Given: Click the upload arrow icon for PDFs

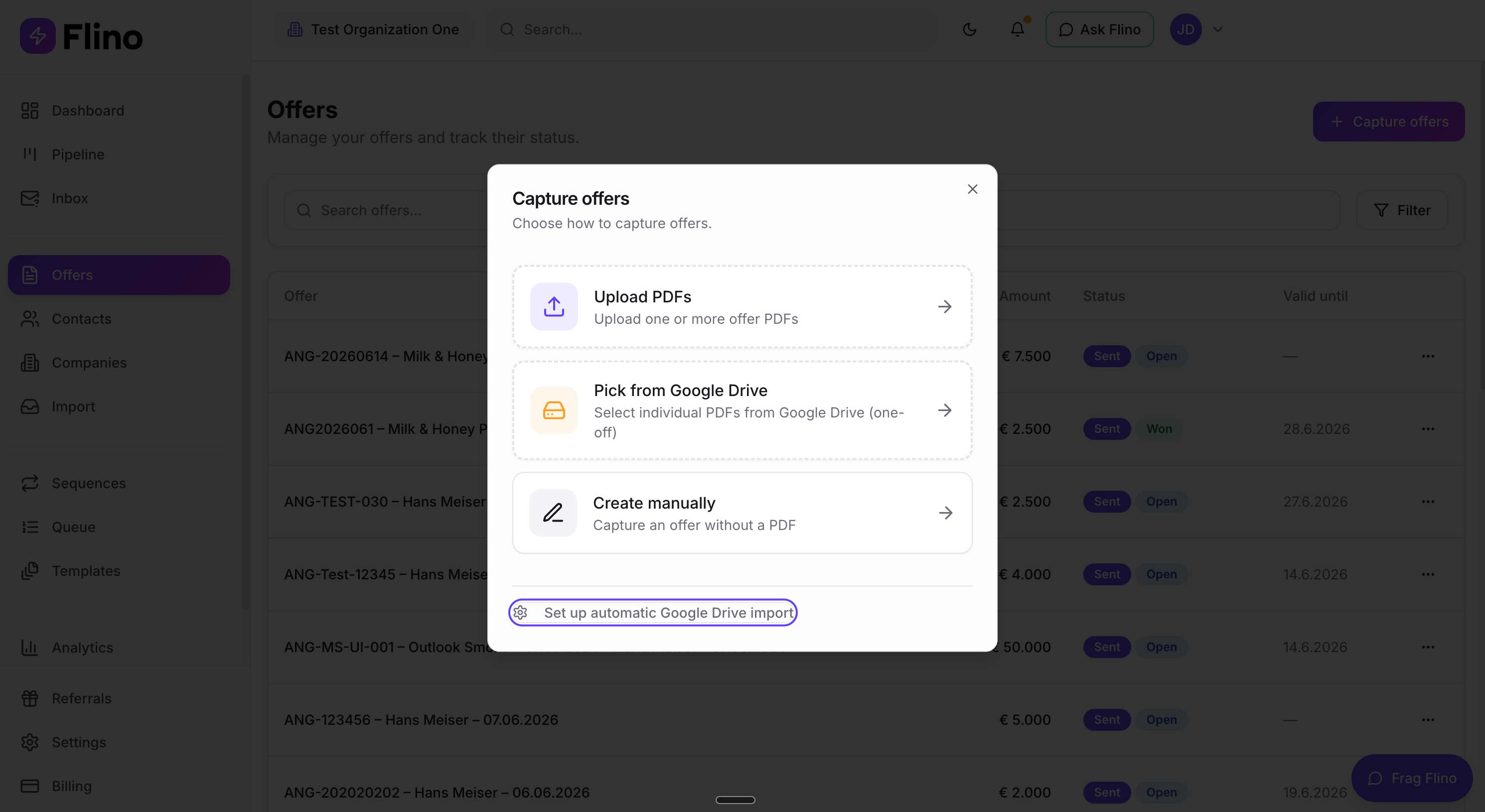Looking at the screenshot, I should pos(554,306).
